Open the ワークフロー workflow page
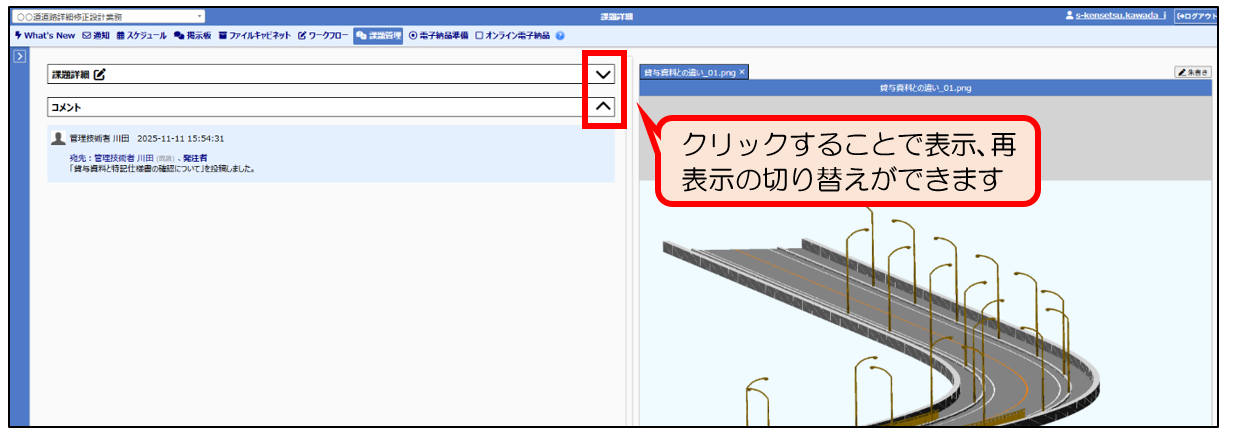The height and width of the screenshot is (442, 1235). point(323,35)
